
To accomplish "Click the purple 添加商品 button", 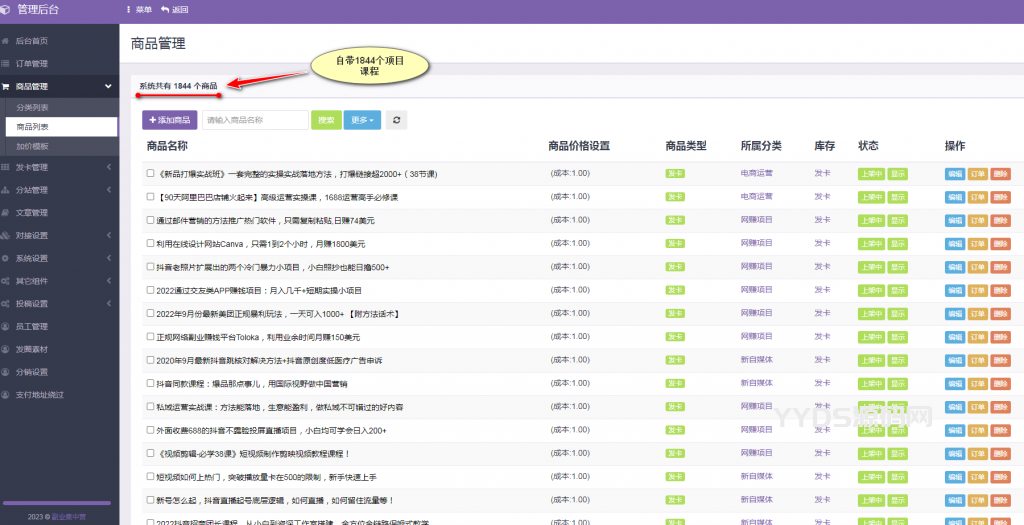I will 170,120.
